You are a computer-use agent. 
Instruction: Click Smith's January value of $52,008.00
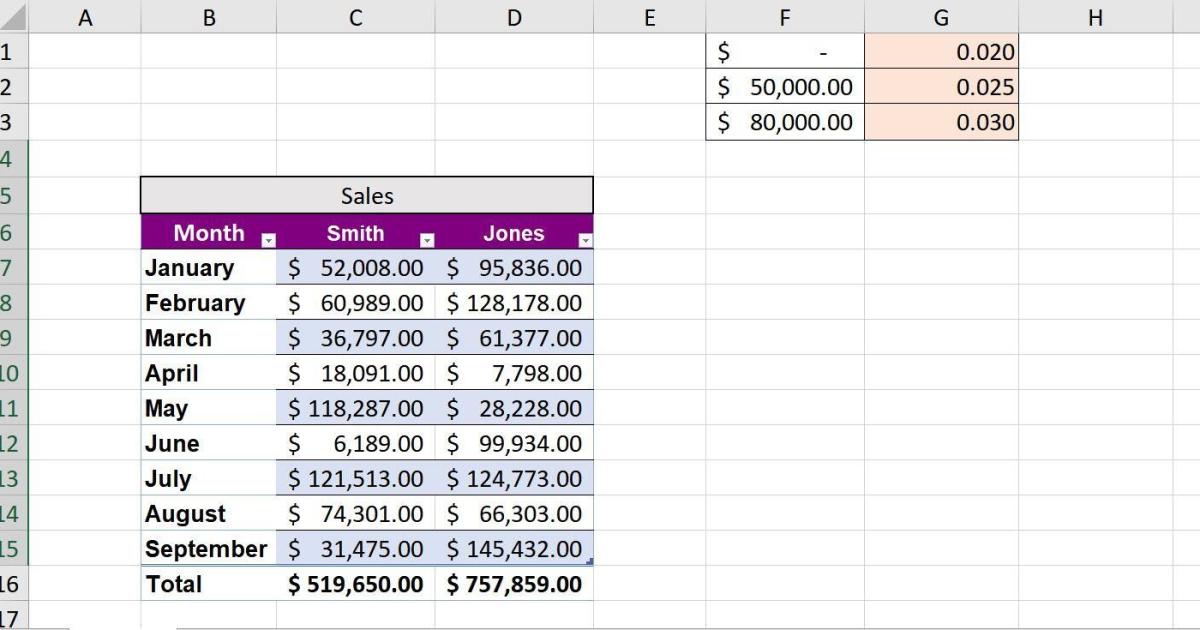tap(355, 267)
